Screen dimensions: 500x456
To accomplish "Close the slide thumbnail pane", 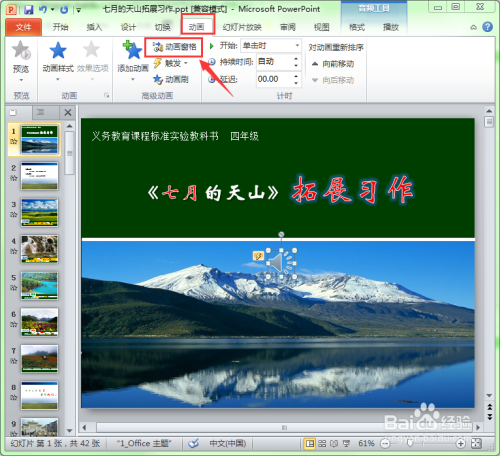I will pyautogui.click(x=68, y=113).
